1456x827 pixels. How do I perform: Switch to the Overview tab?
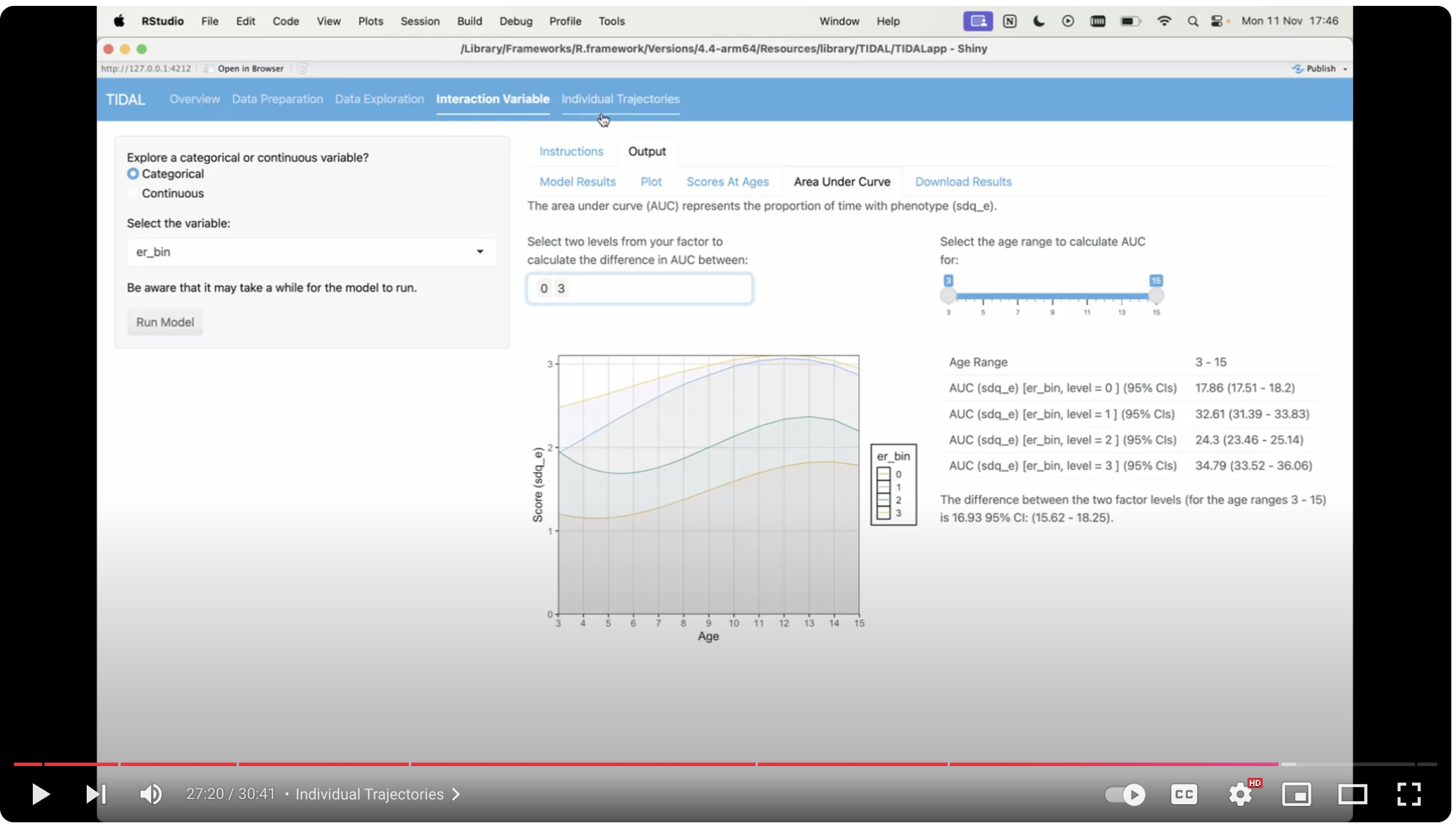pyautogui.click(x=194, y=99)
